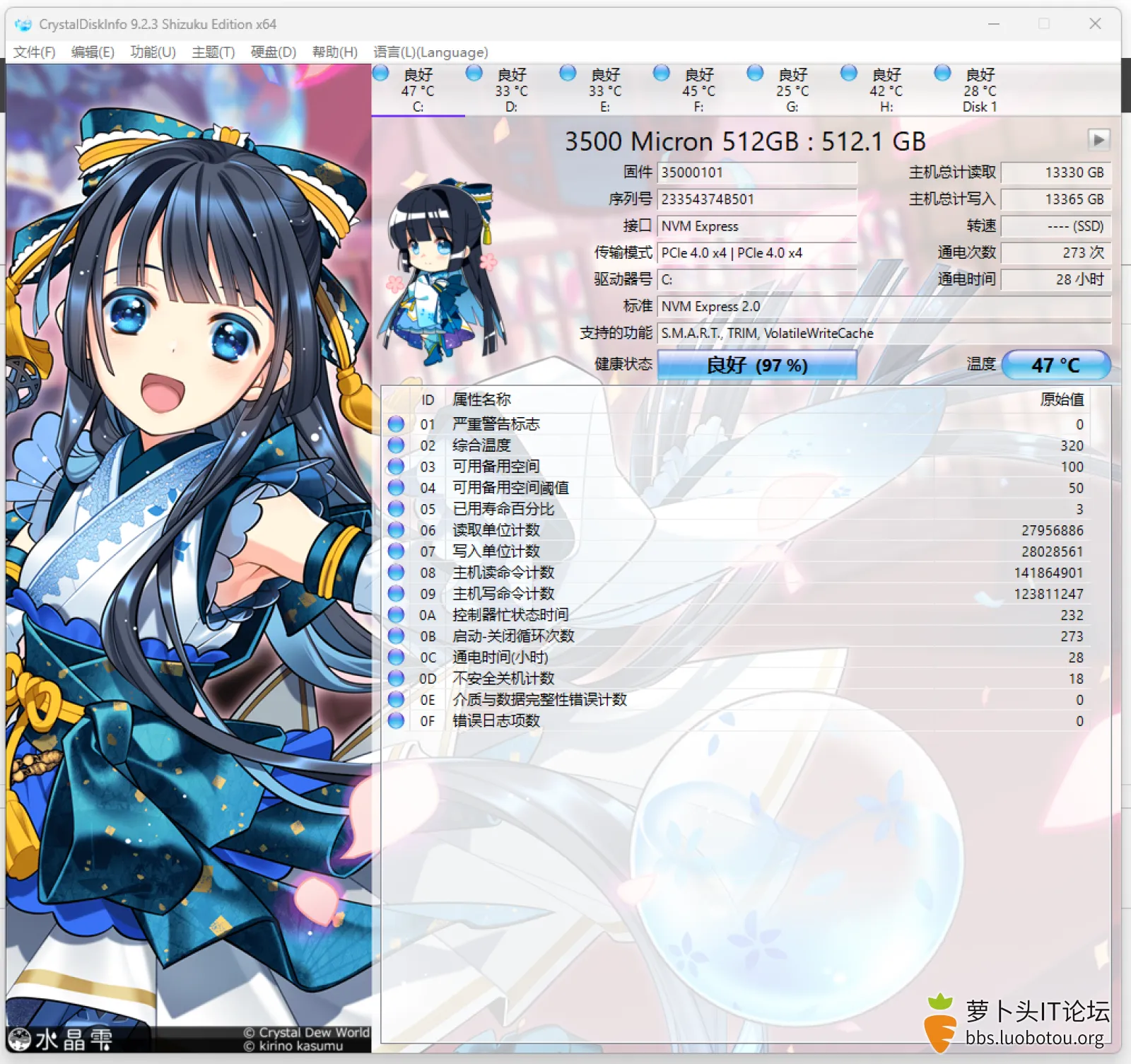Click status orb of attribute 0E 介质与数据完整性错误计数
Viewport: 1131px width, 1064px height.
[x=397, y=700]
